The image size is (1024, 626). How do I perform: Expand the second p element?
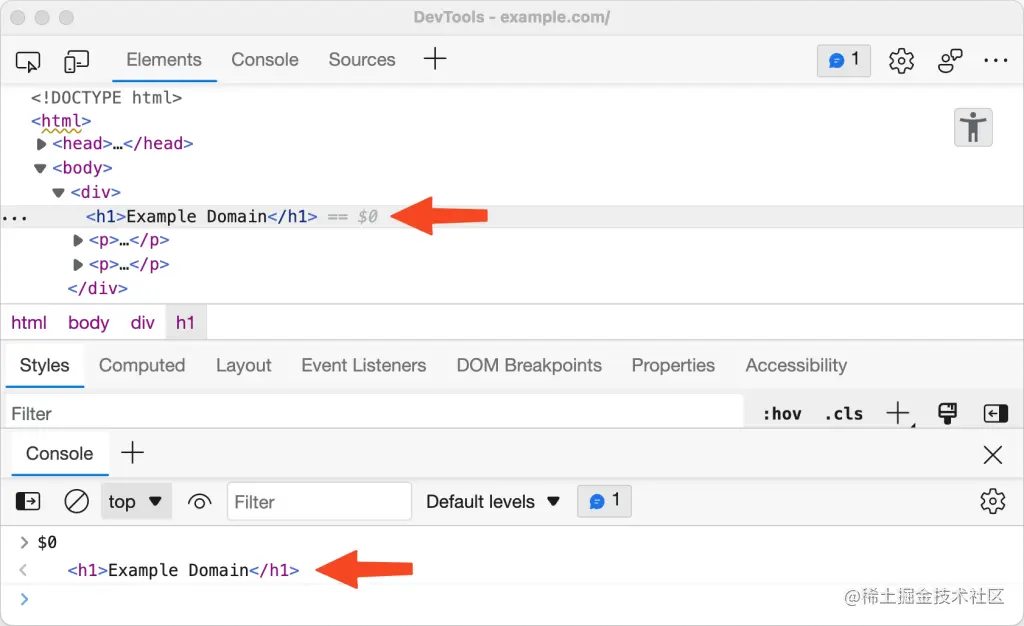pos(78,264)
